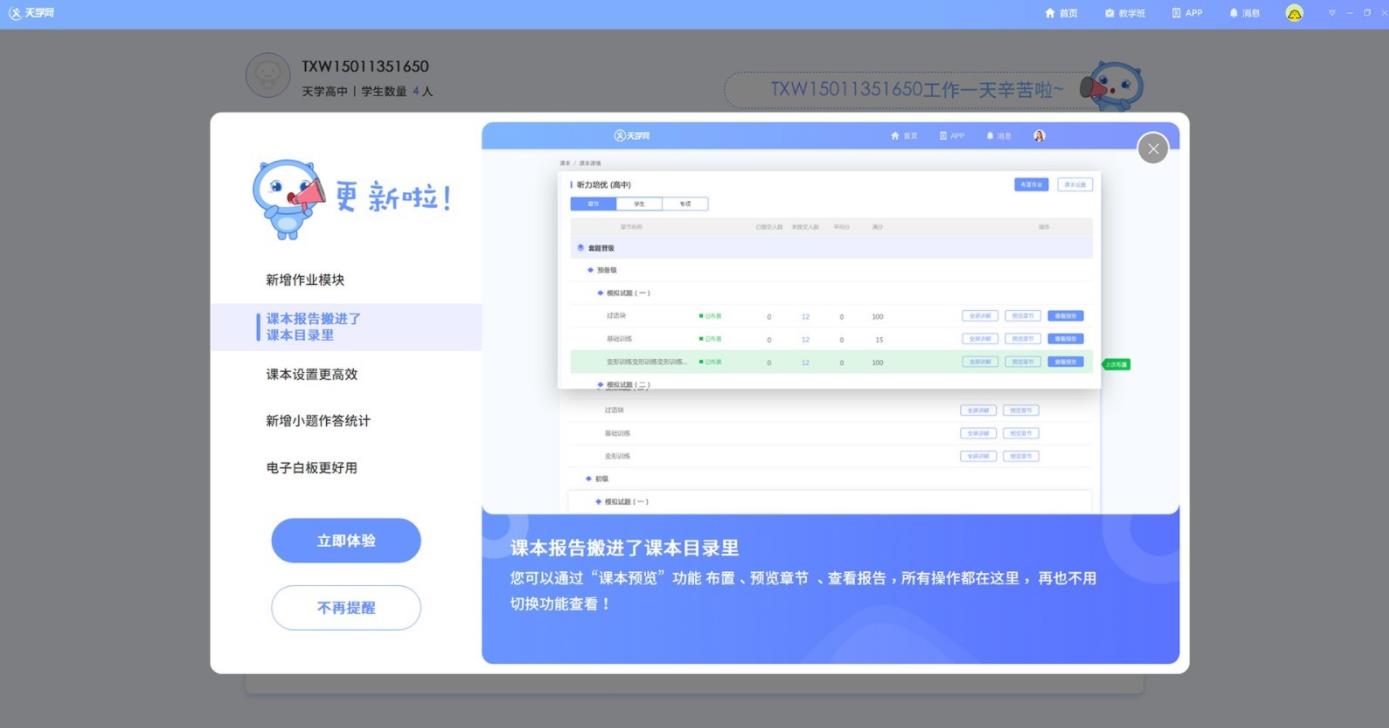This screenshot has height=728, width=1389.
Task: Click the 课本报告搬进了课本目录里 heading in the blue panel
Action: pyautogui.click(x=624, y=548)
